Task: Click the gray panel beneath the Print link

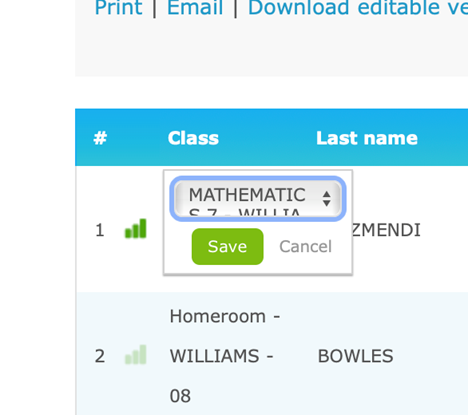Action: [271, 47]
